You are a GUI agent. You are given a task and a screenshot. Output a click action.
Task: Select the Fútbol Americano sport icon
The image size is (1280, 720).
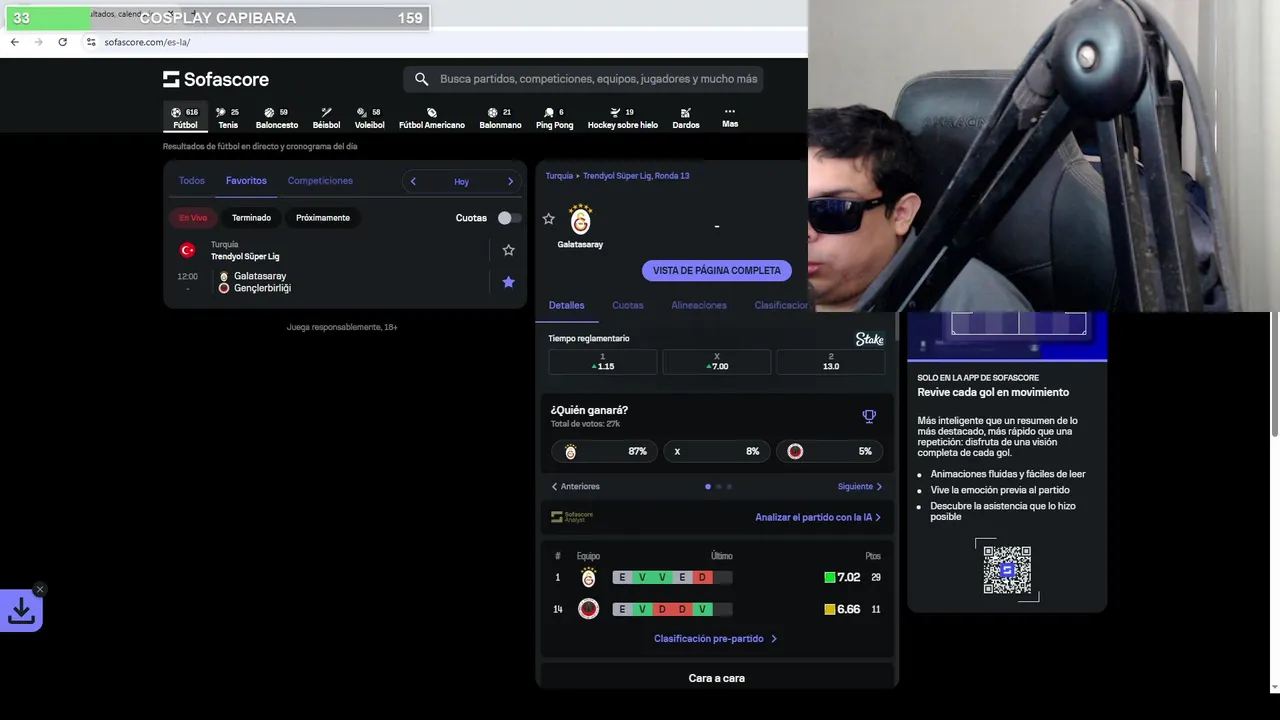432,118
